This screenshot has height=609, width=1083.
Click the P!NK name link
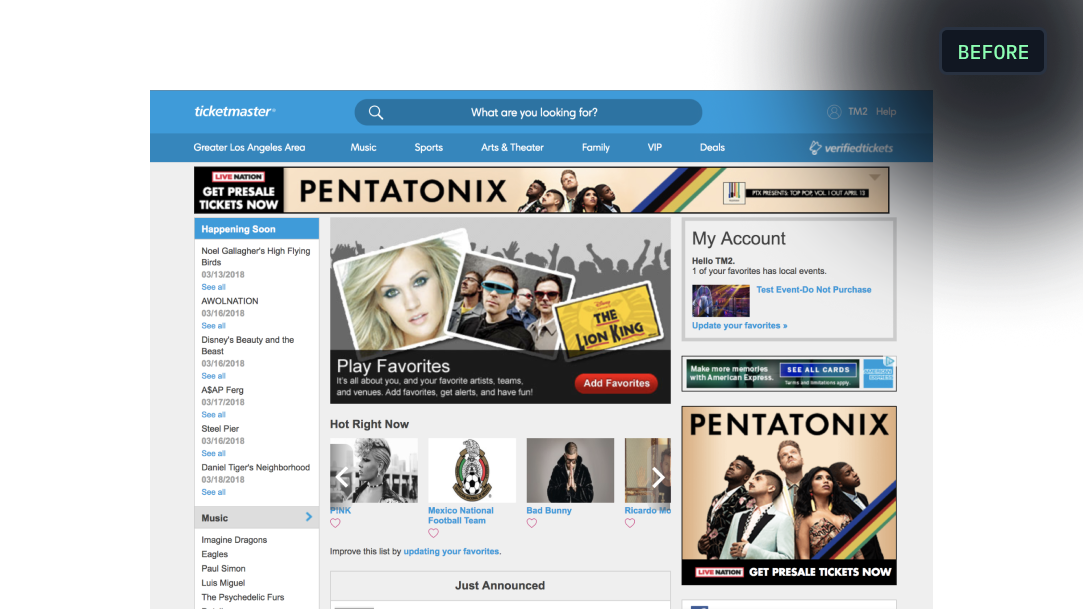(x=341, y=511)
